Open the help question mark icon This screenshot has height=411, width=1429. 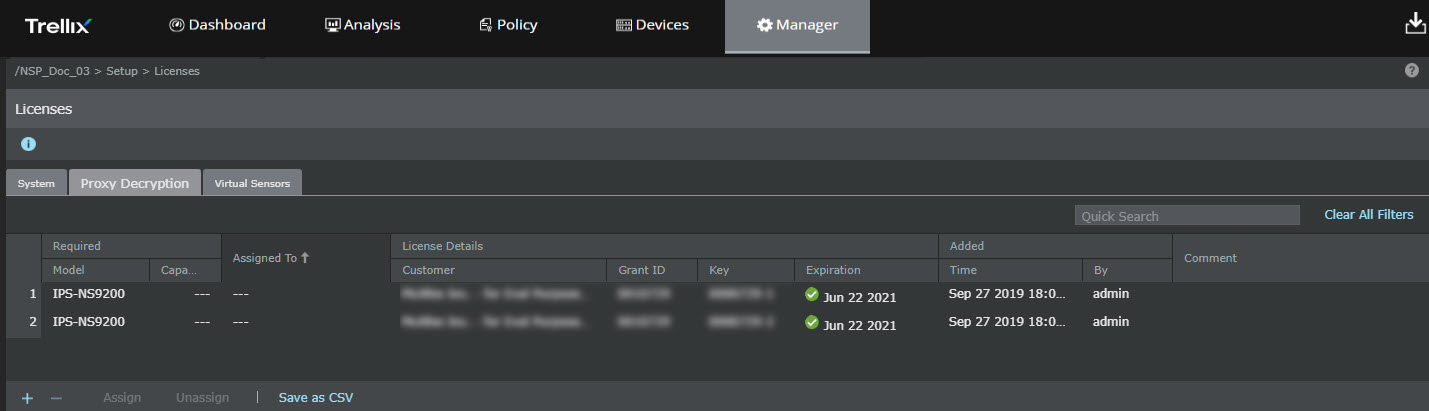(1412, 70)
